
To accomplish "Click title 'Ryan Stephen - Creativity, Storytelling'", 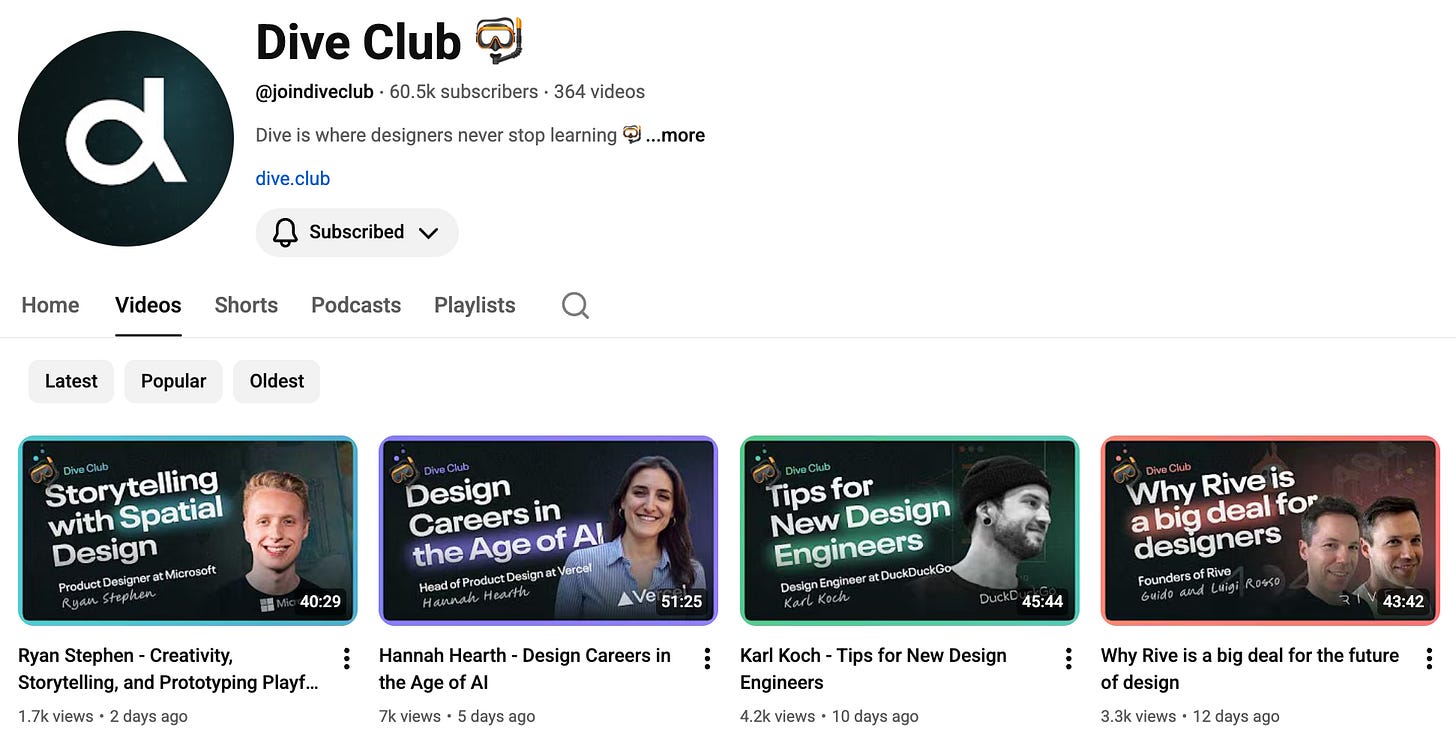I will (169, 669).
